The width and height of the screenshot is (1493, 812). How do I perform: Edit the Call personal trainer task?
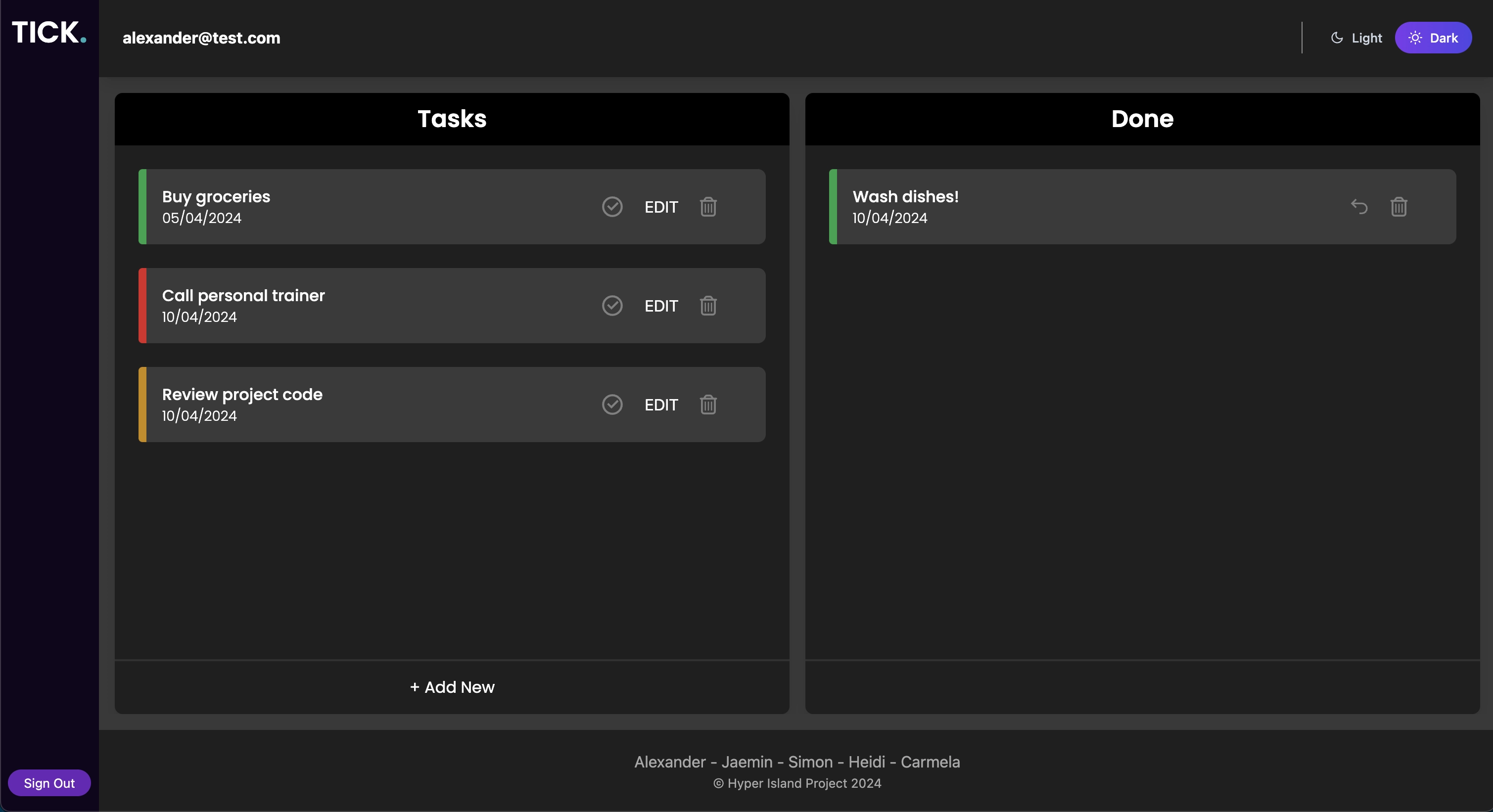tap(661, 307)
